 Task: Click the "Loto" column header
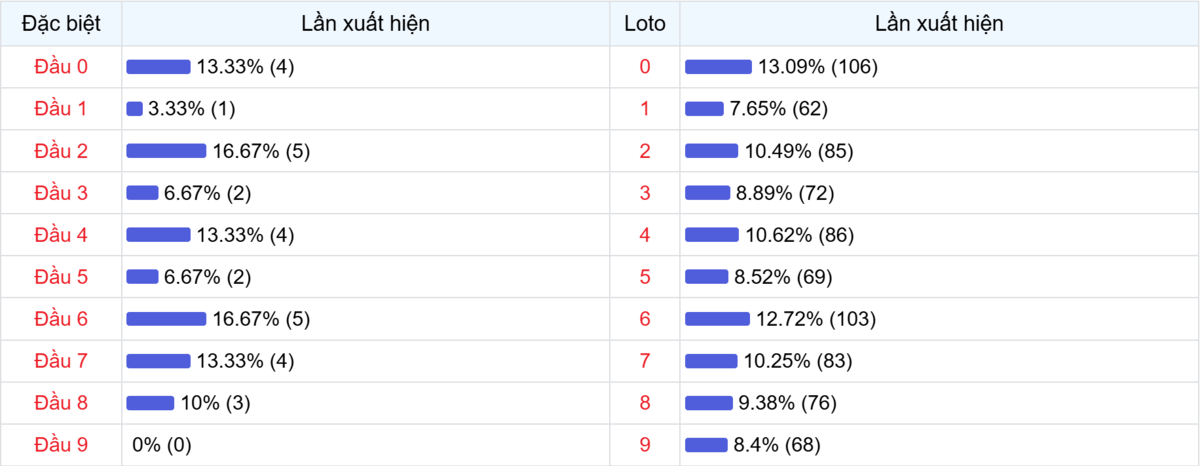coord(645,23)
